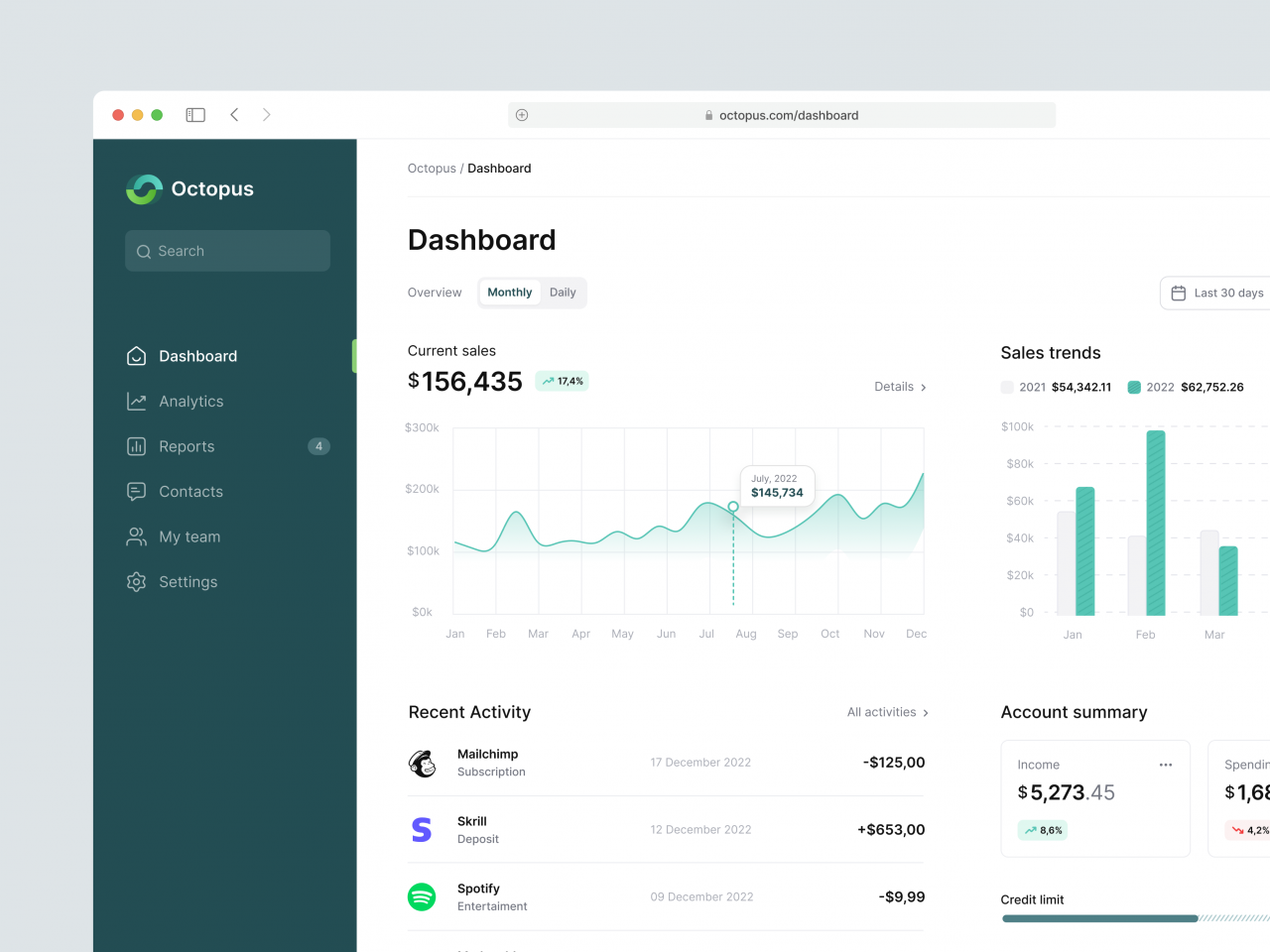The width and height of the screenshot is (1270, 952).
Task: Click the Contacts chat icon
Action: [x=136, y=492]
